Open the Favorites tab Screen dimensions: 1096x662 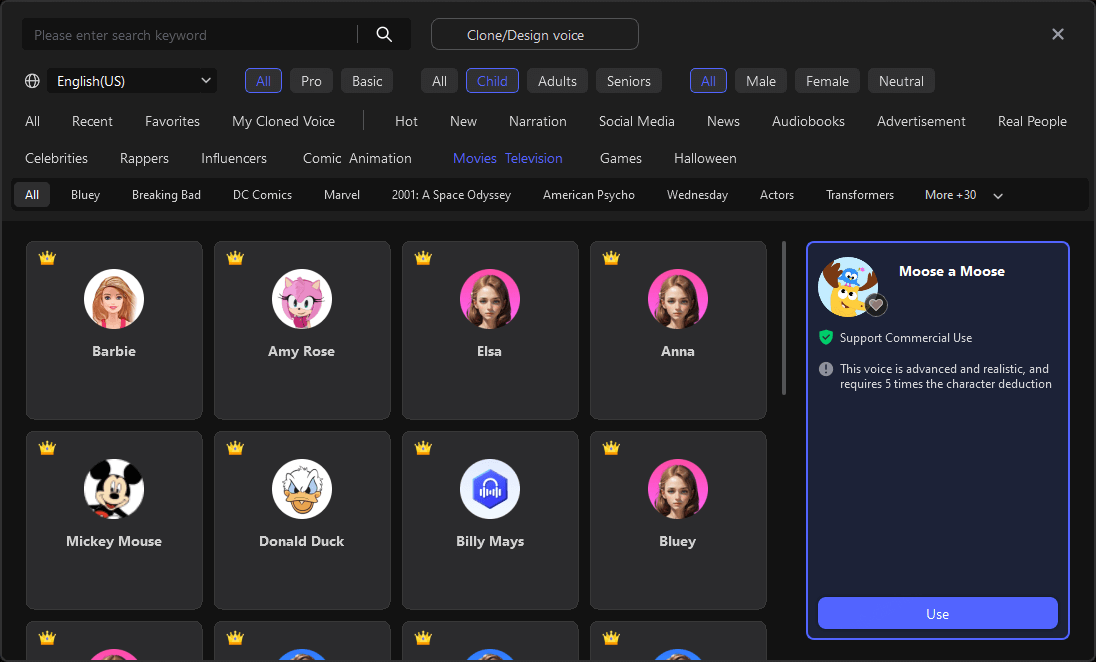tap(173, 121)
